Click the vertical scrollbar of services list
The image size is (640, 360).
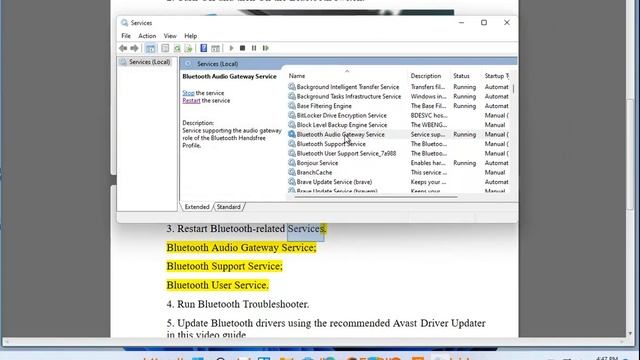[513, 88]
